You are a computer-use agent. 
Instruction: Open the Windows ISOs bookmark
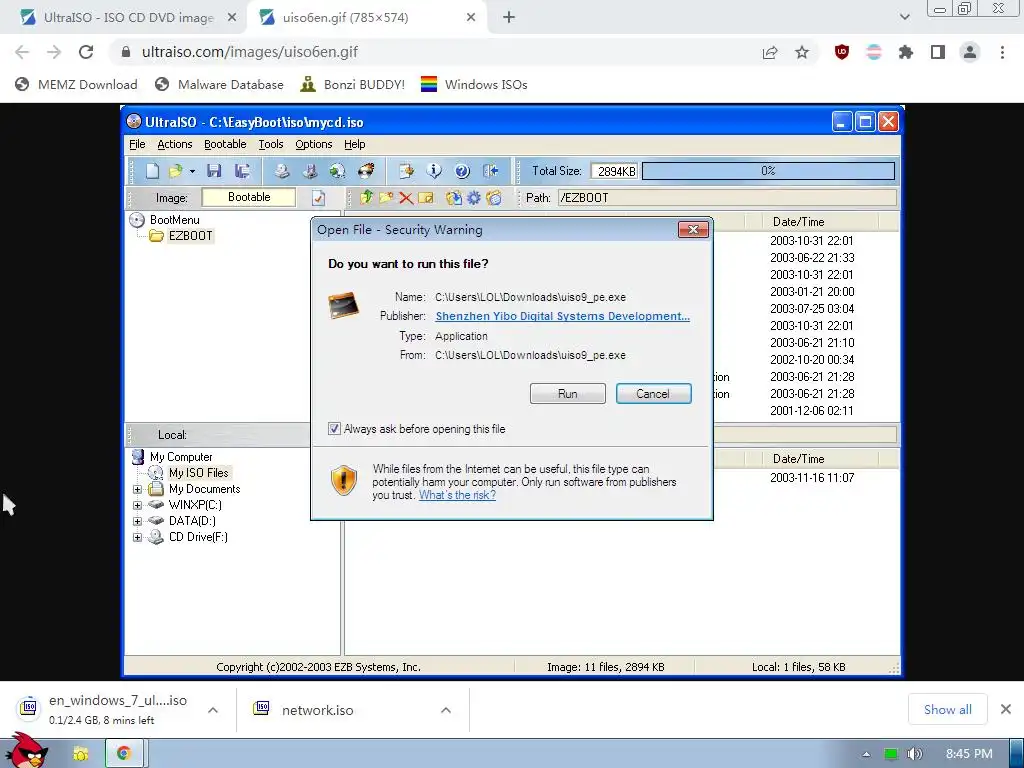tap(473, 84)
